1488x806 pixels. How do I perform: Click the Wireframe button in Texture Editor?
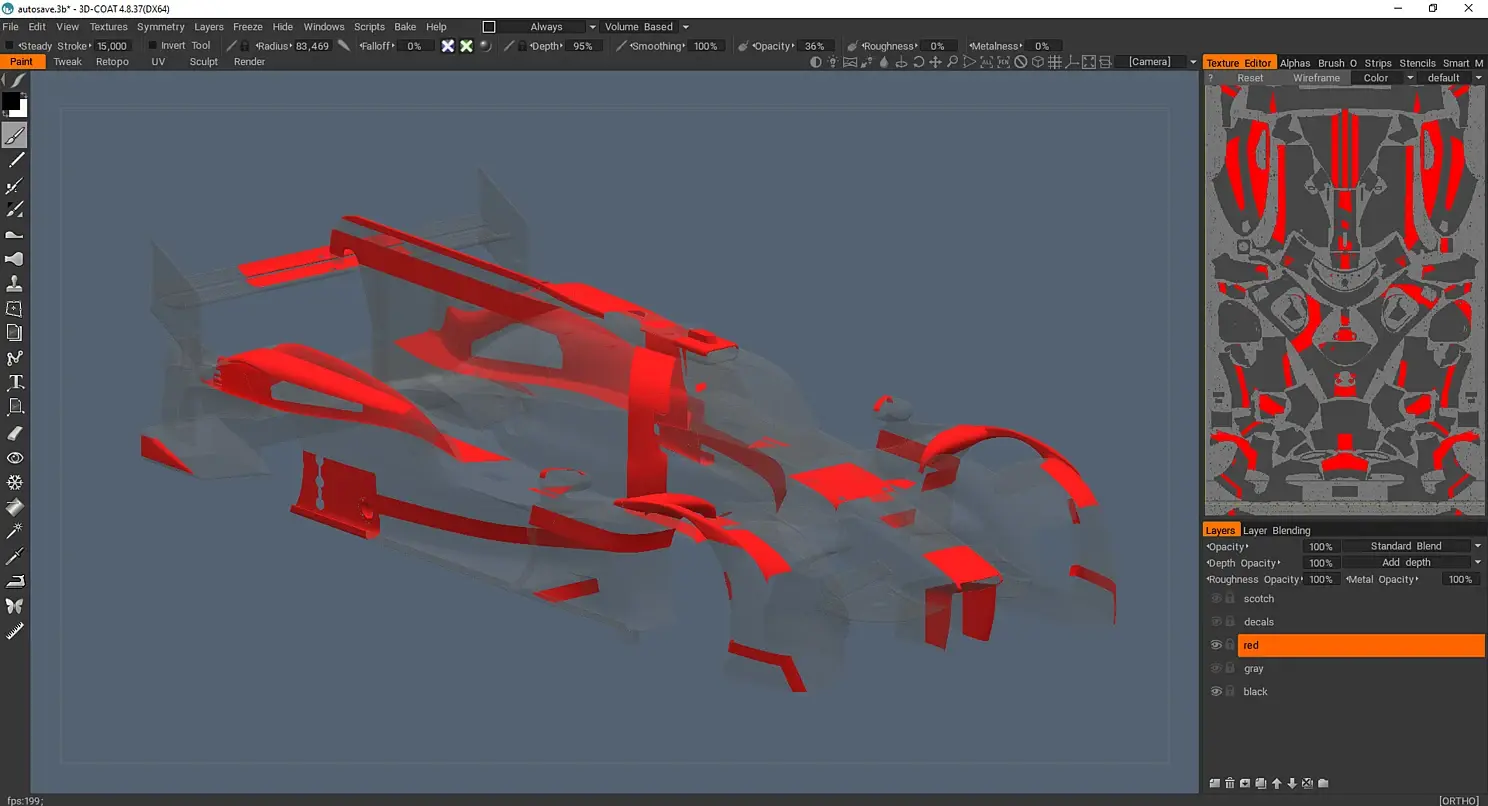click(x=1316, y=78)
